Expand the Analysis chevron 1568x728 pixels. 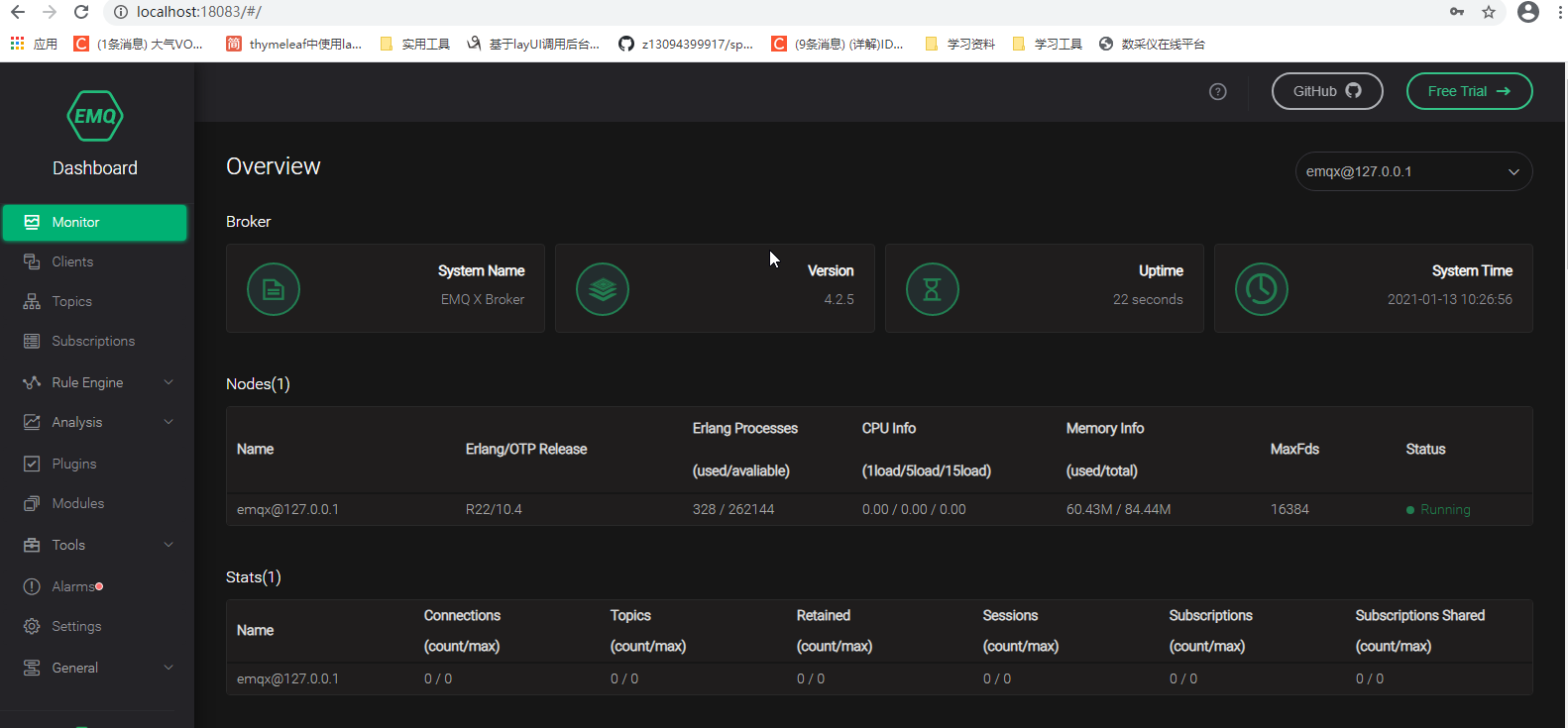pyautogui.click(x=168, y=422)
